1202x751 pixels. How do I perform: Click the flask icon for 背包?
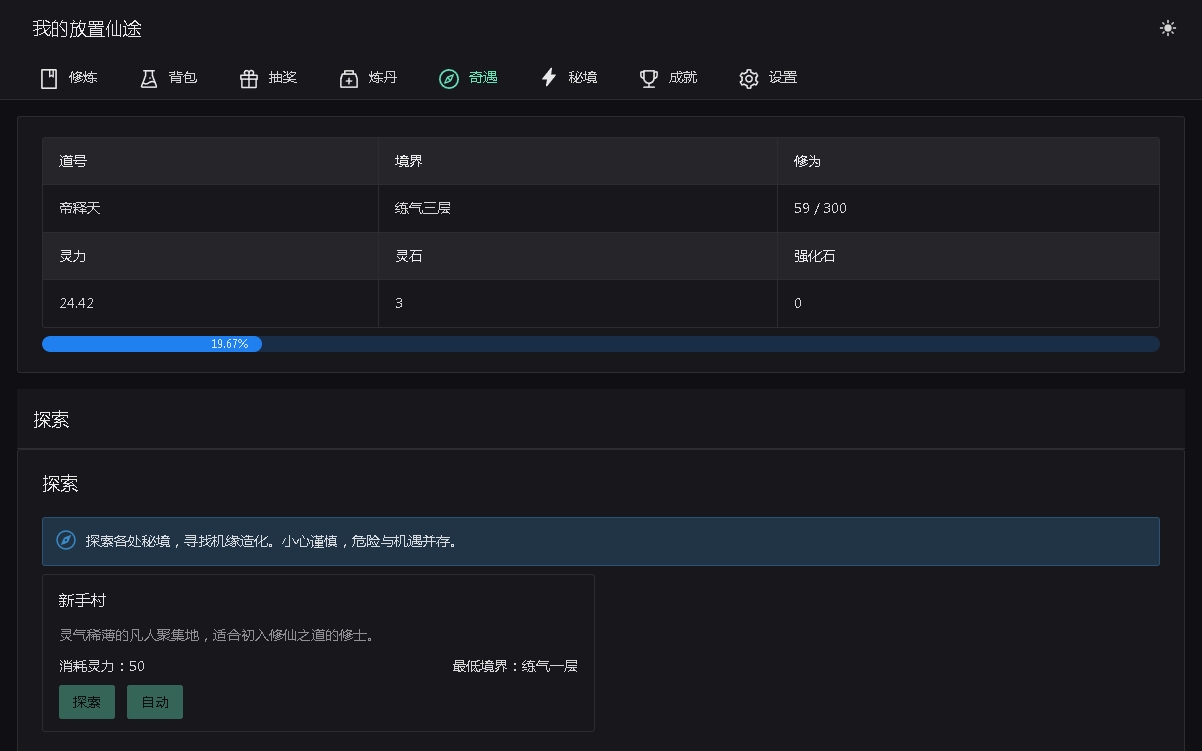pos(149,78)
